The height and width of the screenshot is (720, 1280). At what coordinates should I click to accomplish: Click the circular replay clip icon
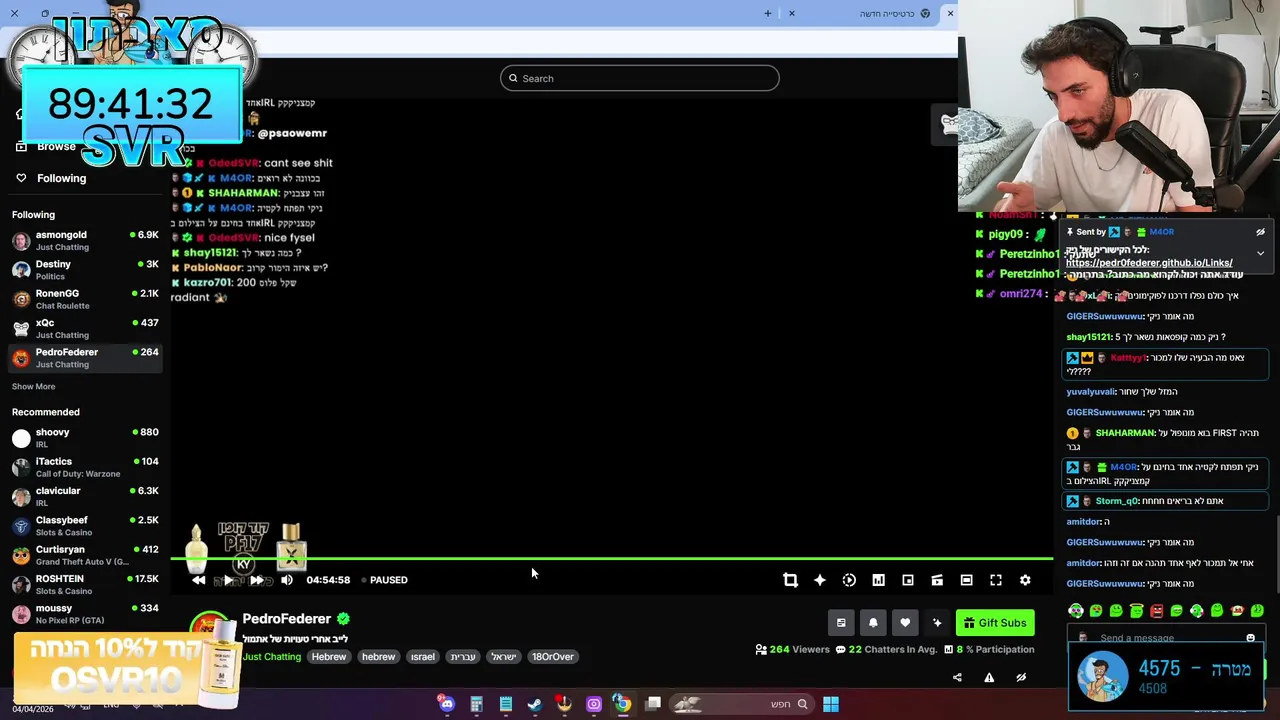click(849, 580)
